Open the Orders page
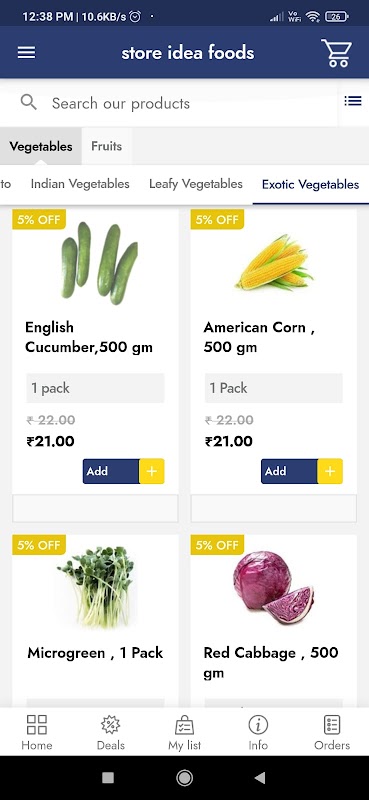 pos(332,732)
